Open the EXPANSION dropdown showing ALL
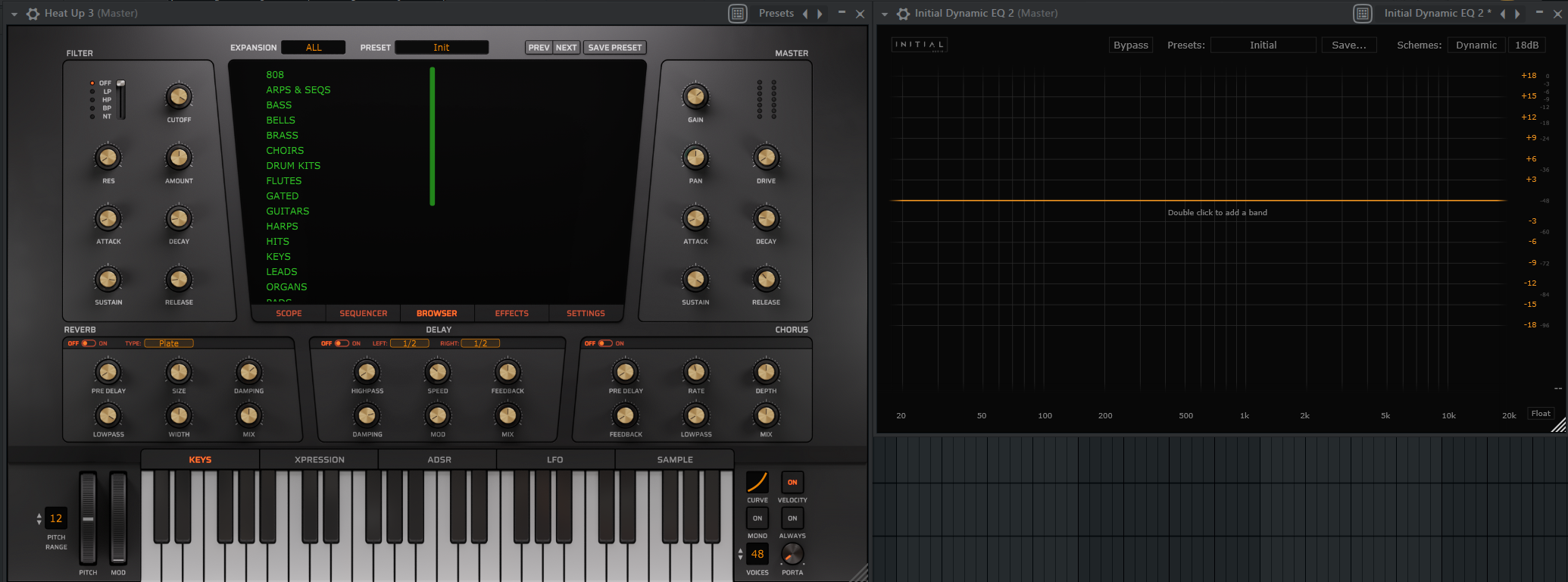This screenshot has width=1568, height=582. pos(314,47)
